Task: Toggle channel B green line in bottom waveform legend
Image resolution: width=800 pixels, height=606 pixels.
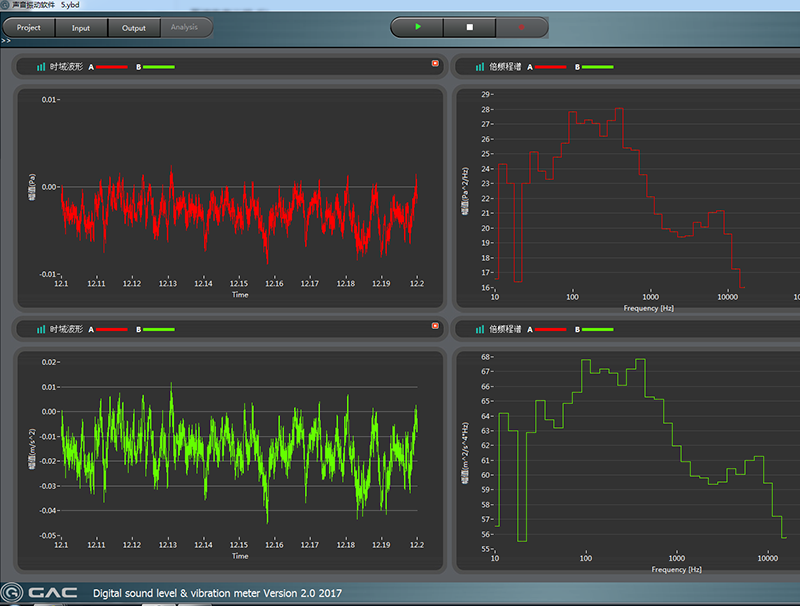Action: click(159, 330)
